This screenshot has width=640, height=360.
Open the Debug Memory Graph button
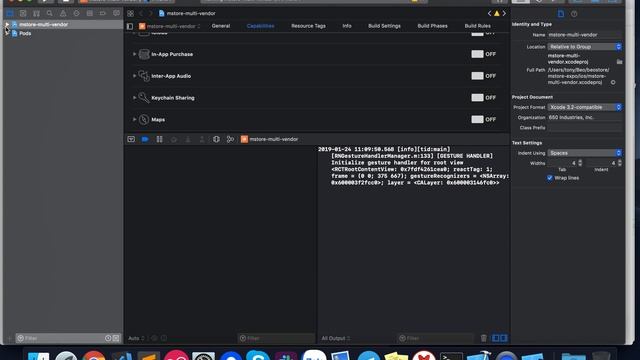[231, 139]
